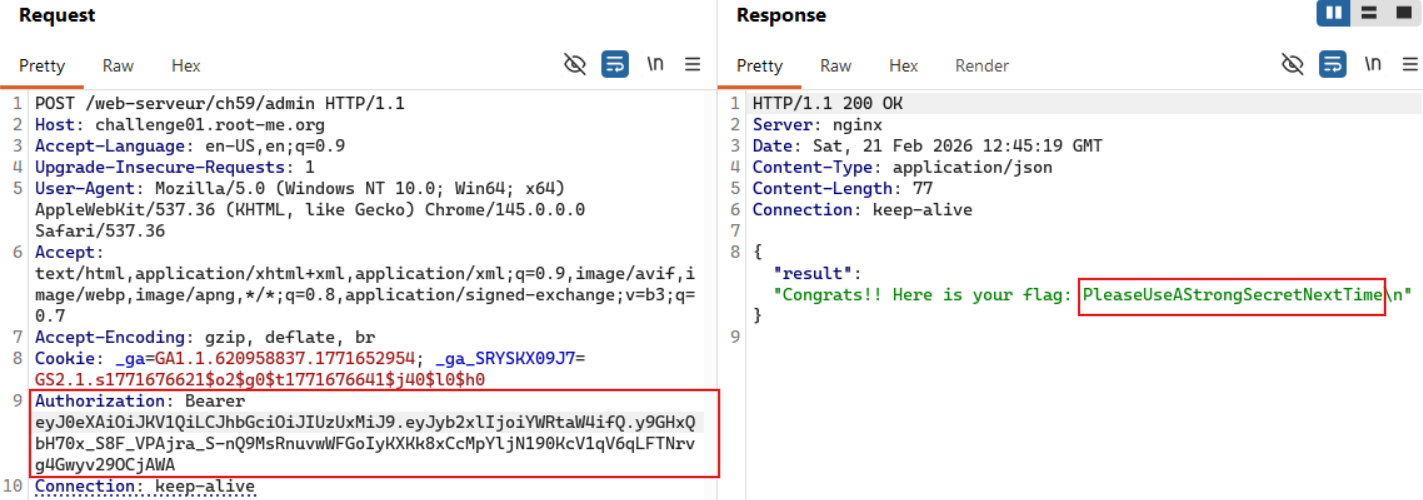Viewport: 1423px width, 500px height.
Task: Select the Pretty tab in Request
Action: click(x=42, y=66)
